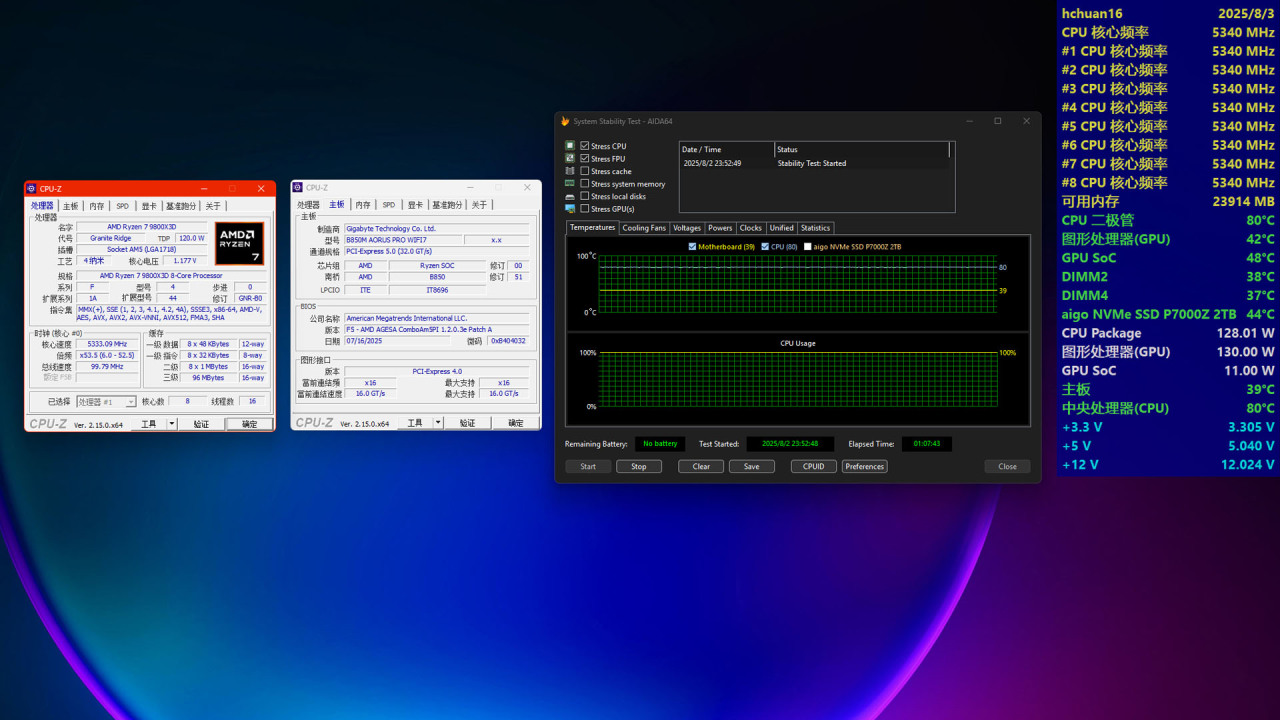Open the Statistics tab in AIDA64
This screenshot has height=720, width=1280.
(x=815, y=228)
